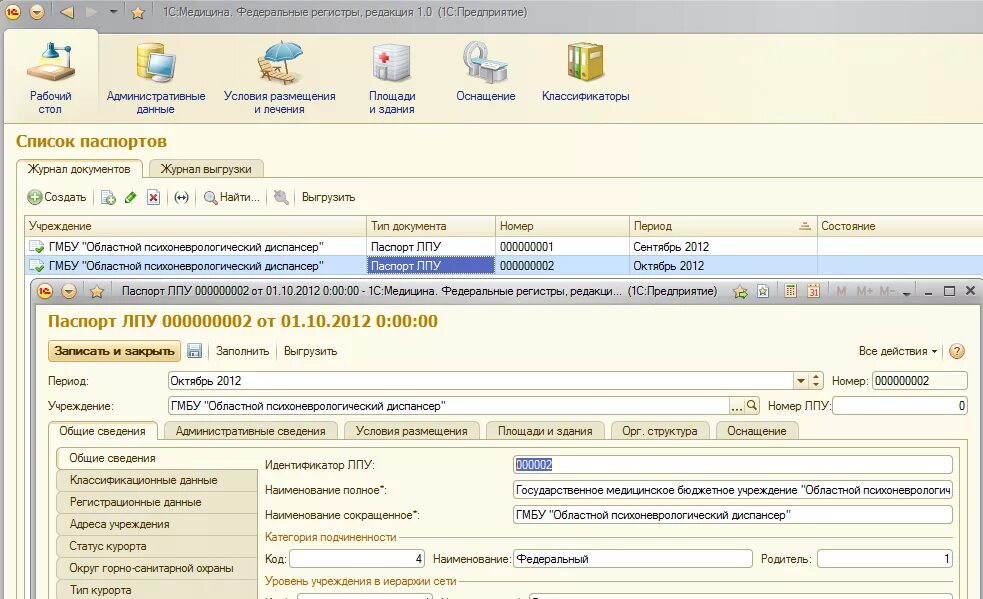This screenshot has height=599, width=983.
Task: Click the M+ memory button
Action: tap(865, 291)
